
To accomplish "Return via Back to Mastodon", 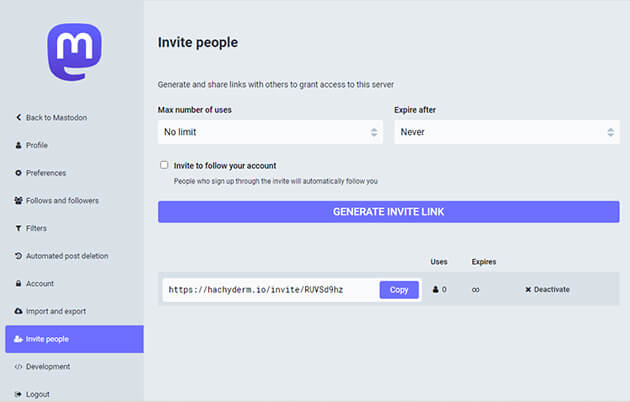I will click(56, 117).
